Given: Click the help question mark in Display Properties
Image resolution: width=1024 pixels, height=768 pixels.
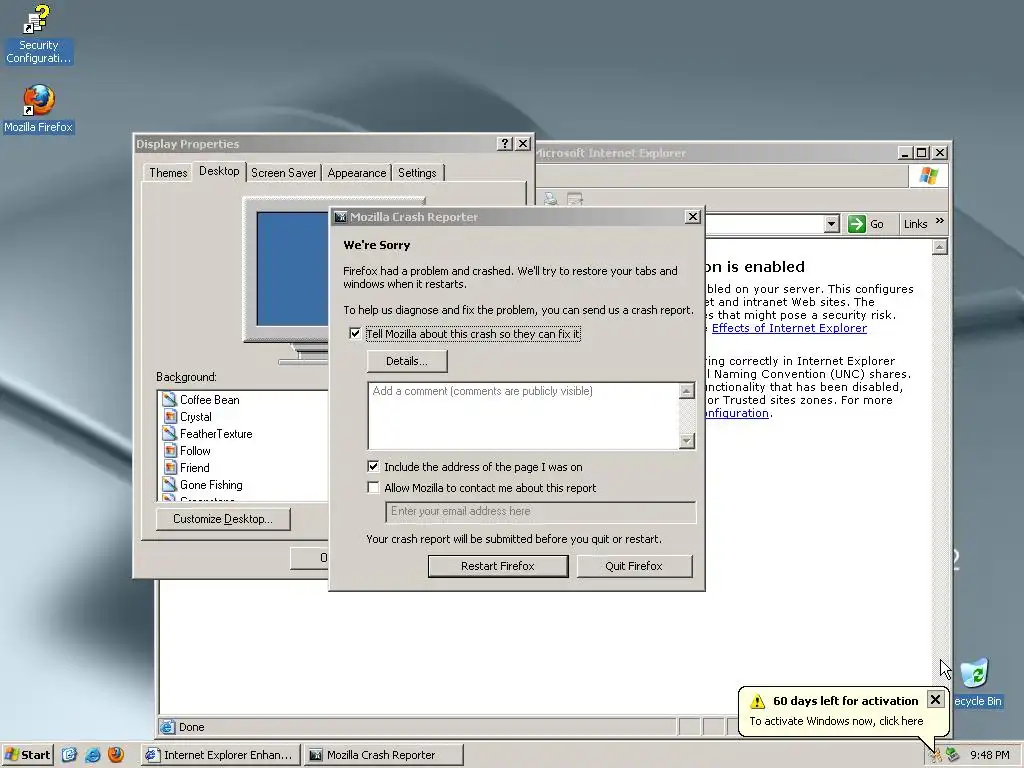Looking at the screenshot, I should [504, 144].
